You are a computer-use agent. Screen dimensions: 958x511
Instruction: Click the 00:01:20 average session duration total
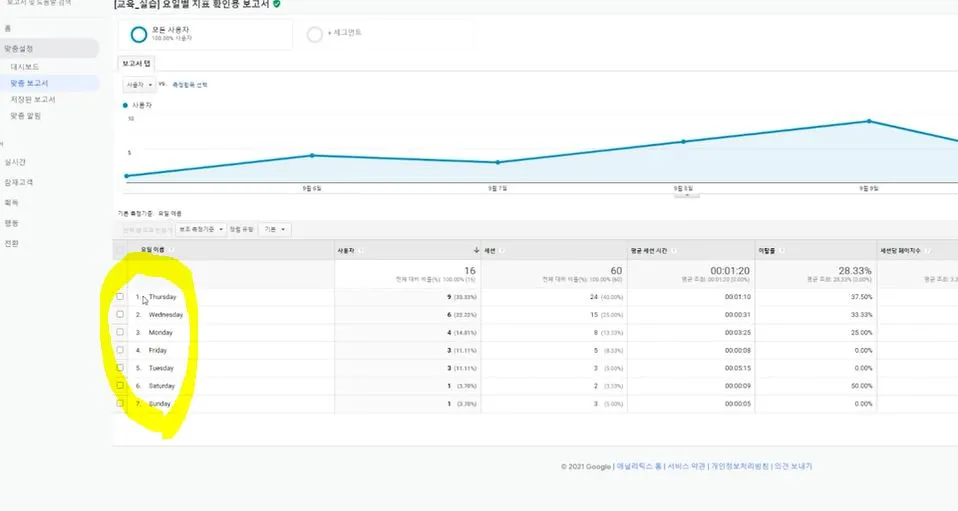pyautogui.click(x=730, y=271)
